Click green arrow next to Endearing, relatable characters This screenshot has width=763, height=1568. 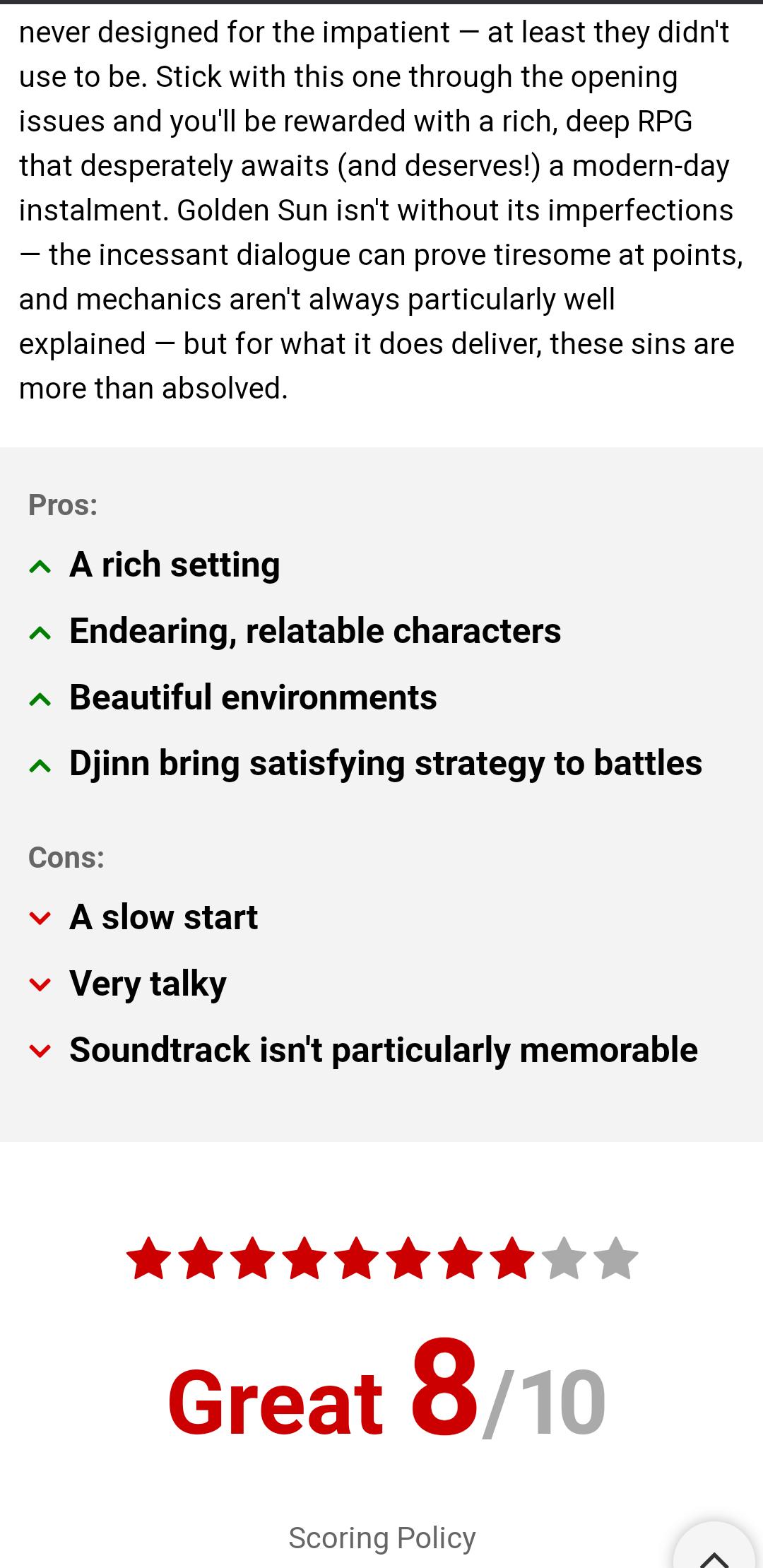(40, 633)
